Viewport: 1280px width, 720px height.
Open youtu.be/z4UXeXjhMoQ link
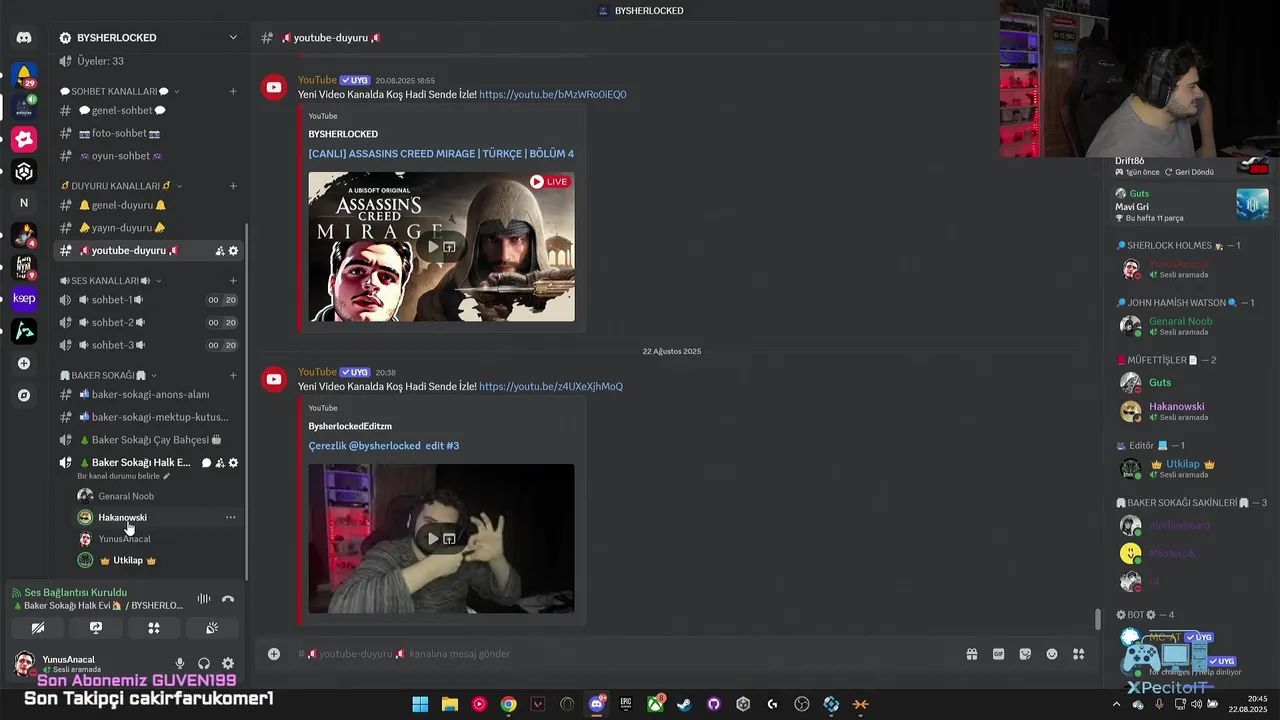pos(550,387)
